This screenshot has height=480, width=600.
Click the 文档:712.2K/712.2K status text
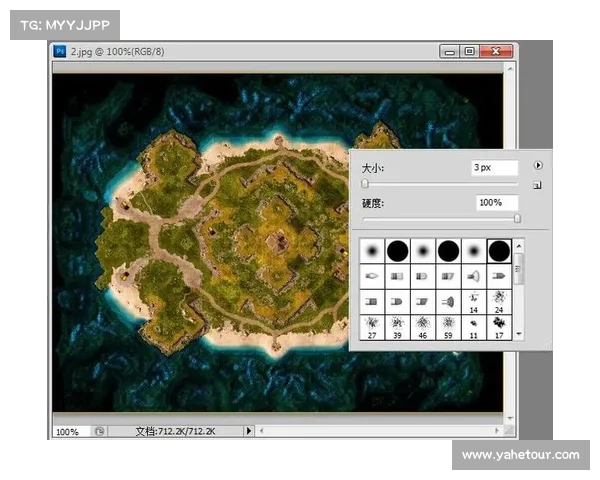pyautogui.click(x=175, y=431)
